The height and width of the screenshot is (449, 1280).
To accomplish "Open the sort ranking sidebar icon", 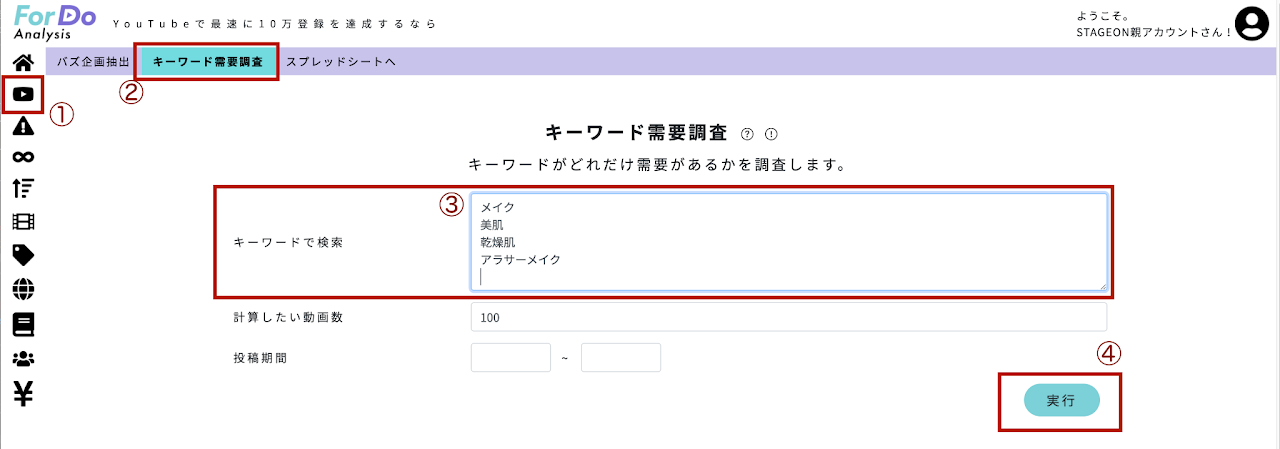I will [x=23, y=188].
